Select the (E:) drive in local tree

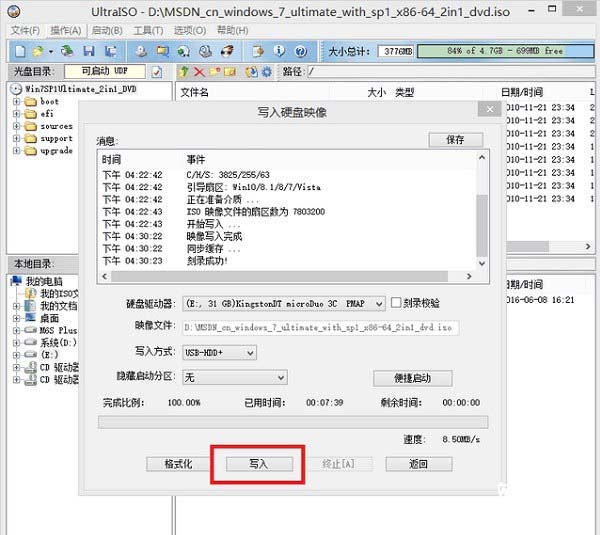pyautogui.click(x=50, y=355)
